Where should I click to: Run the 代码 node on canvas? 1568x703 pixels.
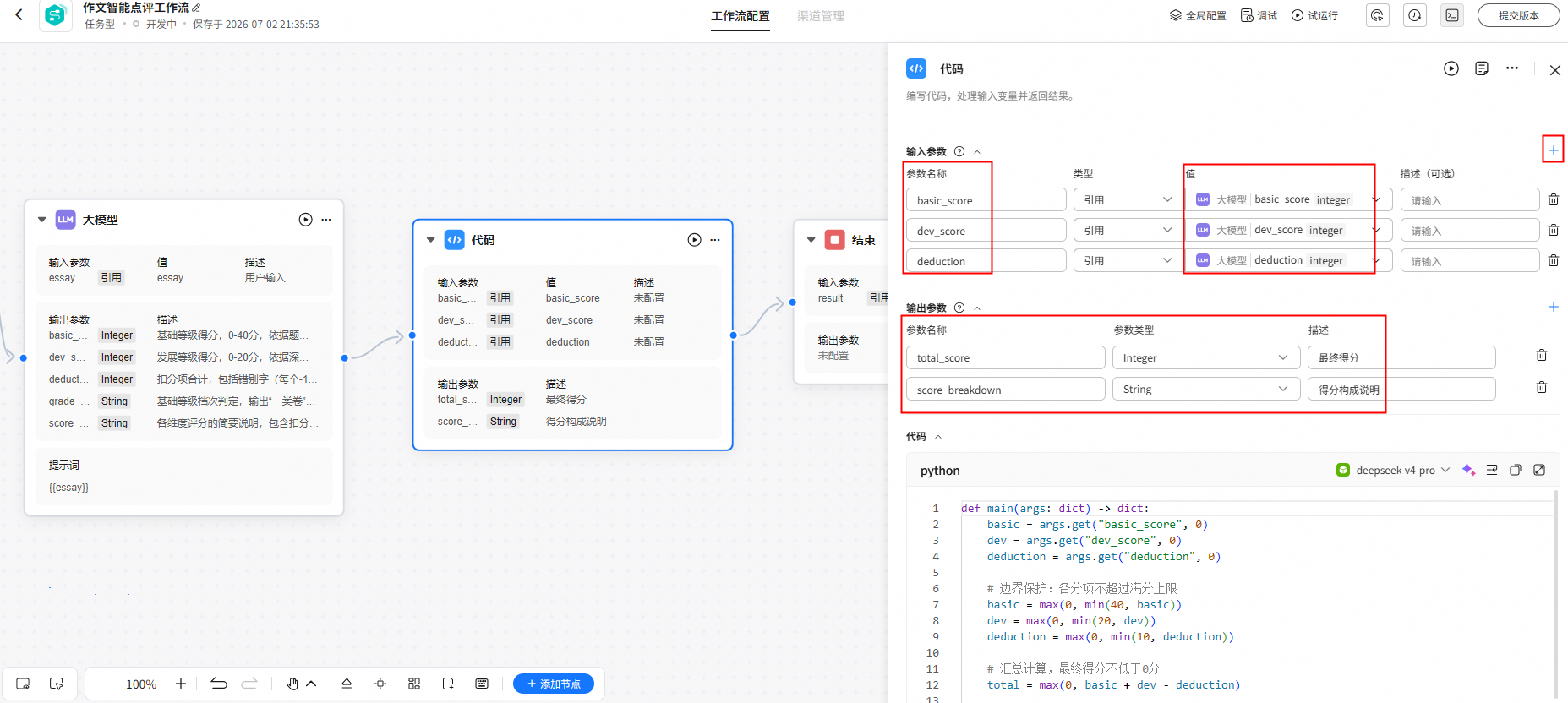[x=694, y=240]
